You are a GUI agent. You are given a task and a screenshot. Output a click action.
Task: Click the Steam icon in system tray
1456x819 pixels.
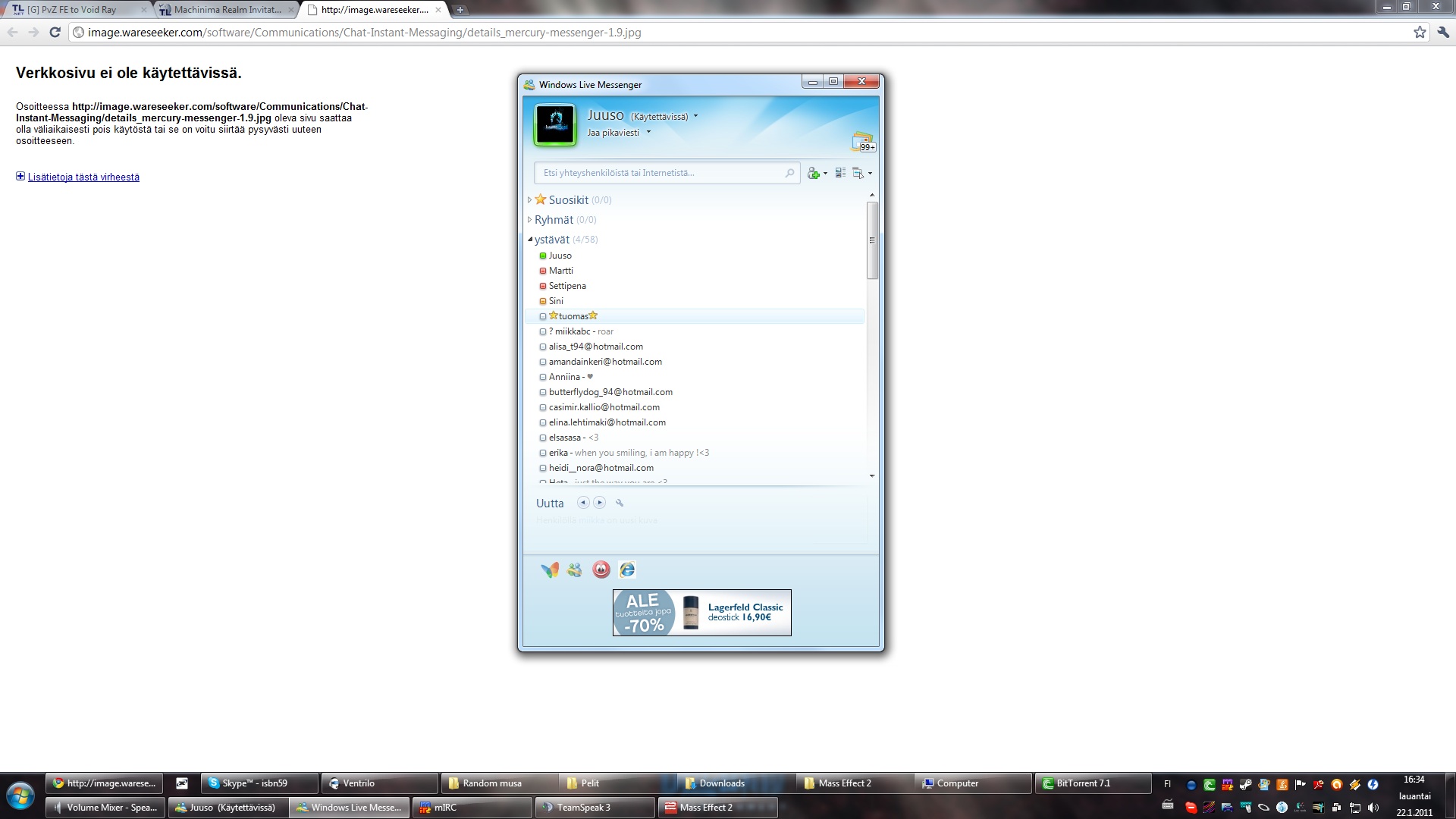(1246, 785)
